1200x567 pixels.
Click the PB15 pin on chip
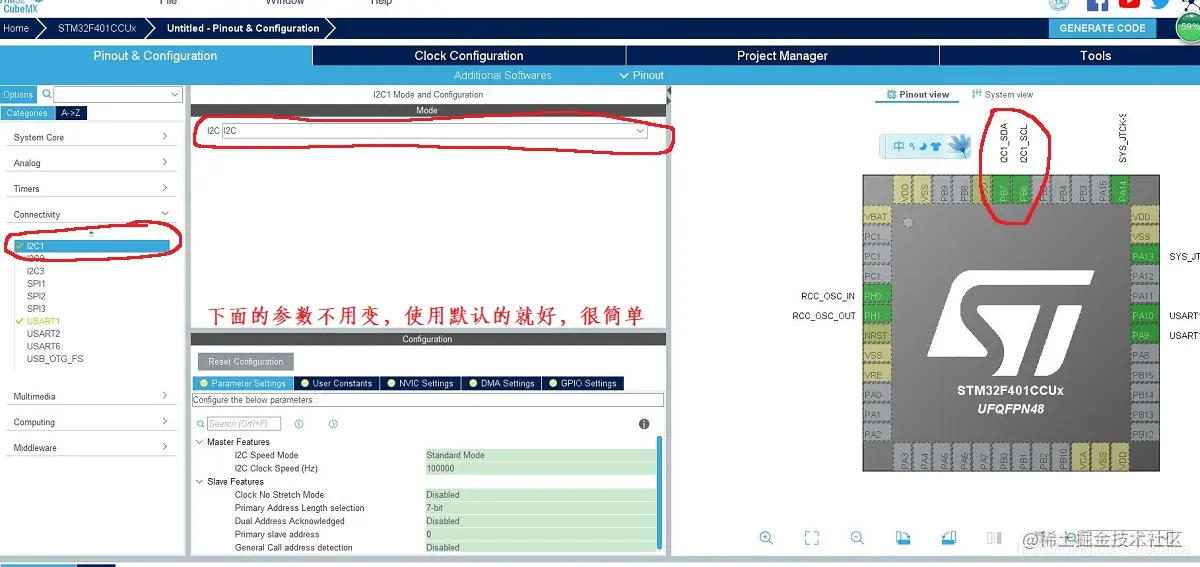coord(1143,375)
